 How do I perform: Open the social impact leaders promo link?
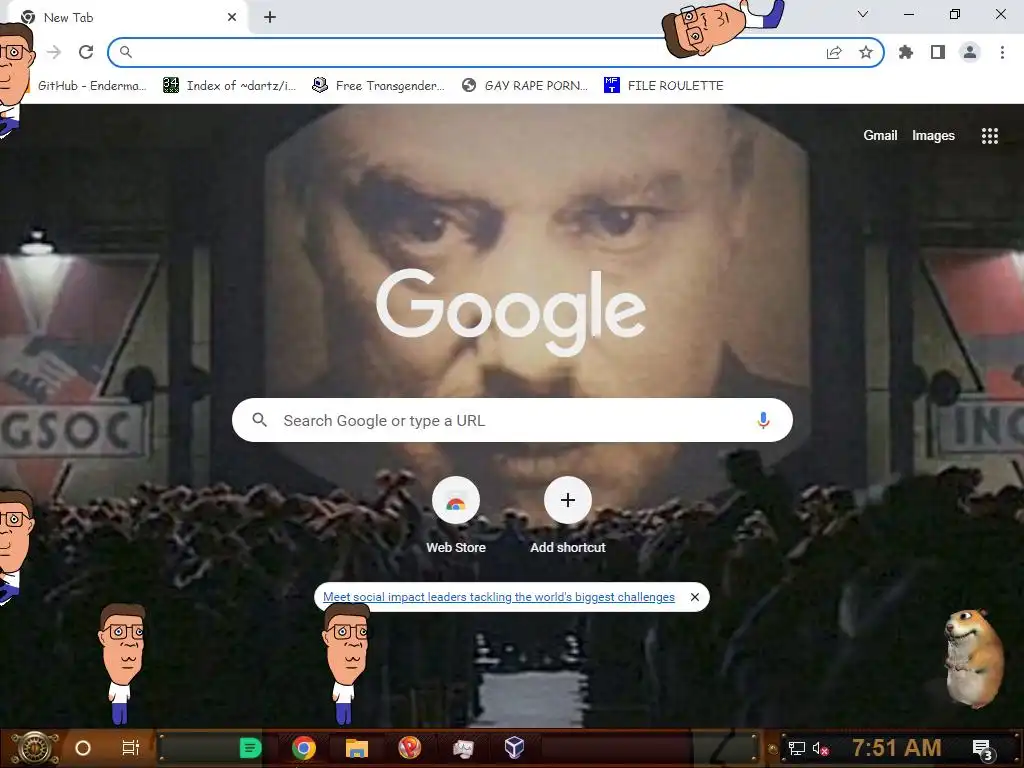click(x=498, y=597)
